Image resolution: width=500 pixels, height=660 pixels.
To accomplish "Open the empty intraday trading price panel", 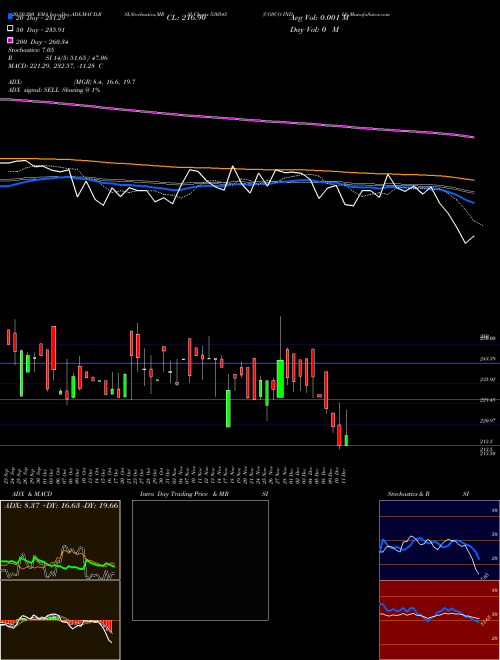I will click(200, 560).
